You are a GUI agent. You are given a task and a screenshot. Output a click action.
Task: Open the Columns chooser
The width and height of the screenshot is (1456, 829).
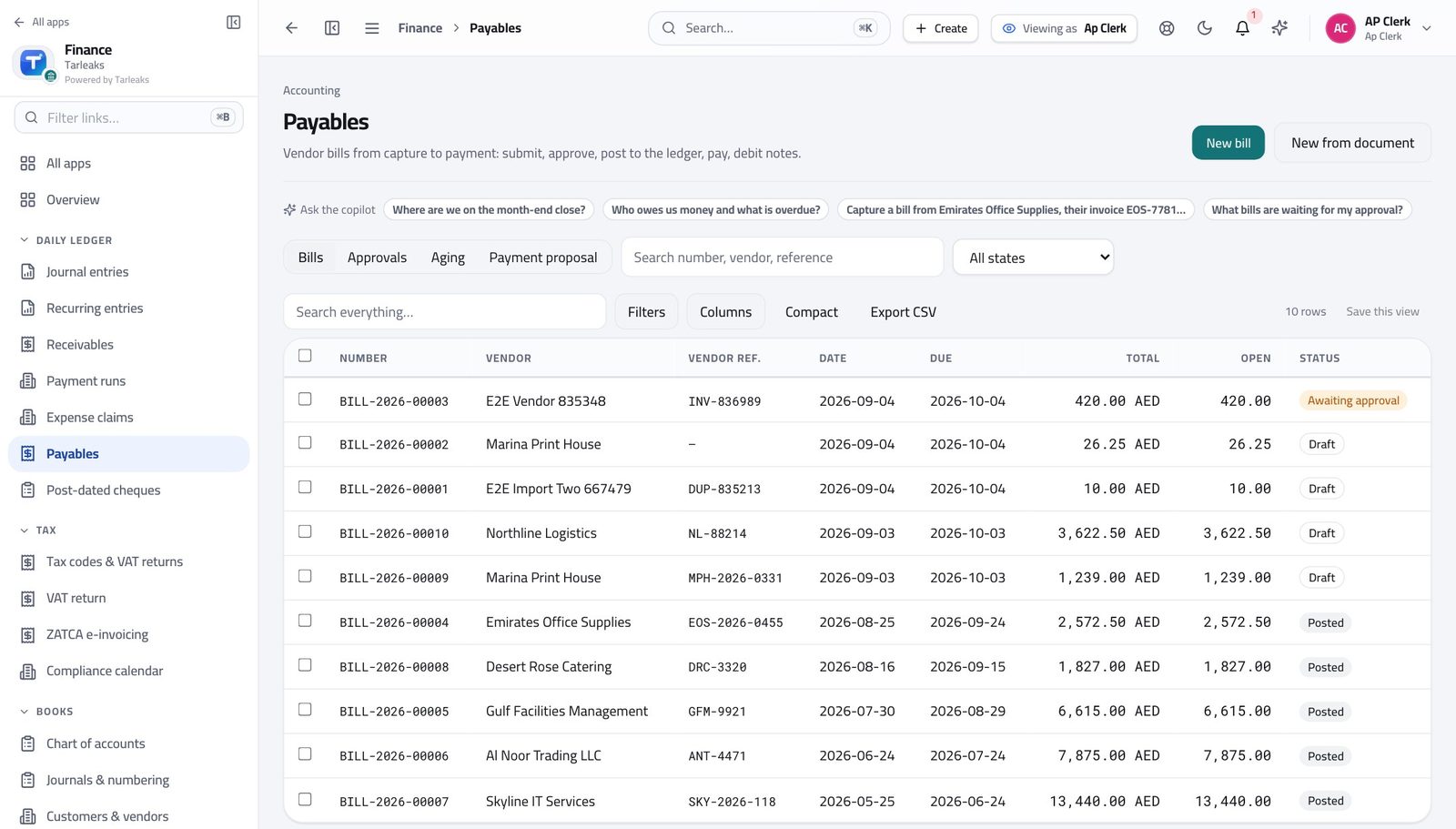pos(725,312)
